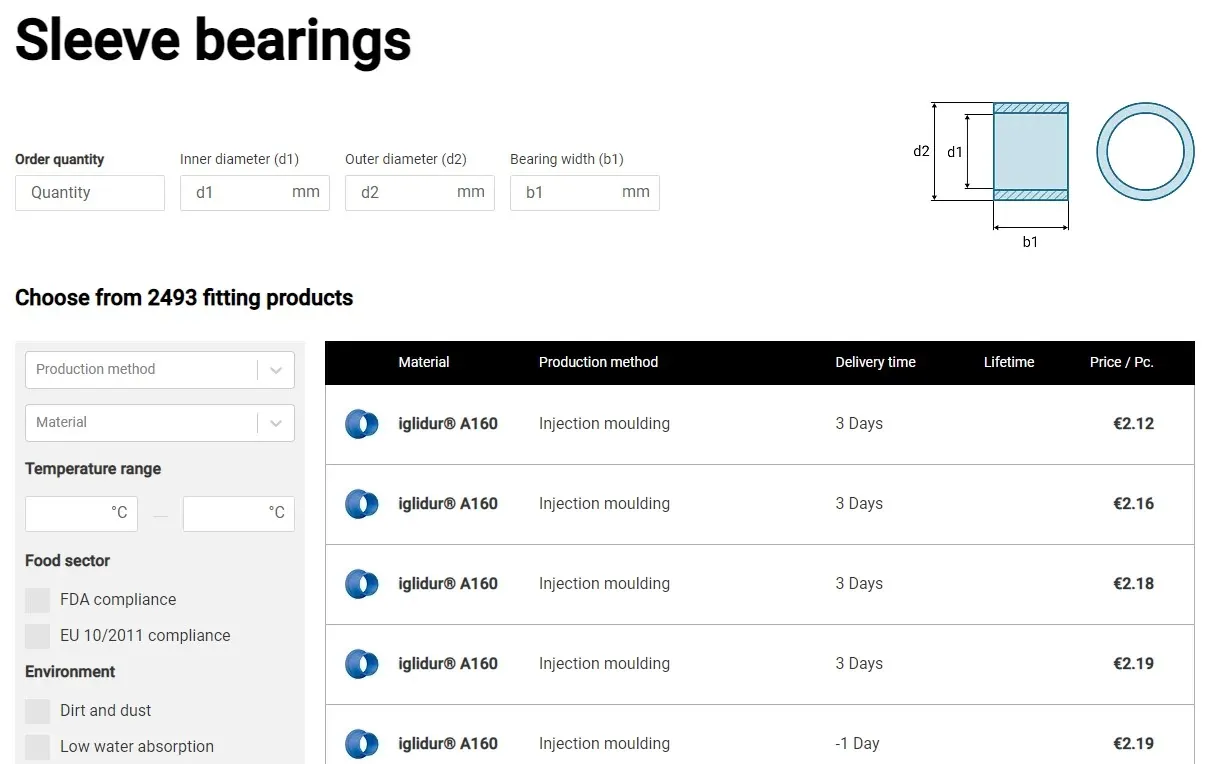The width and height of the screenshot is (1213, 764).
Task: Open the iglidur A160 product priced €2.12
Action: click(x=447, y=424)
